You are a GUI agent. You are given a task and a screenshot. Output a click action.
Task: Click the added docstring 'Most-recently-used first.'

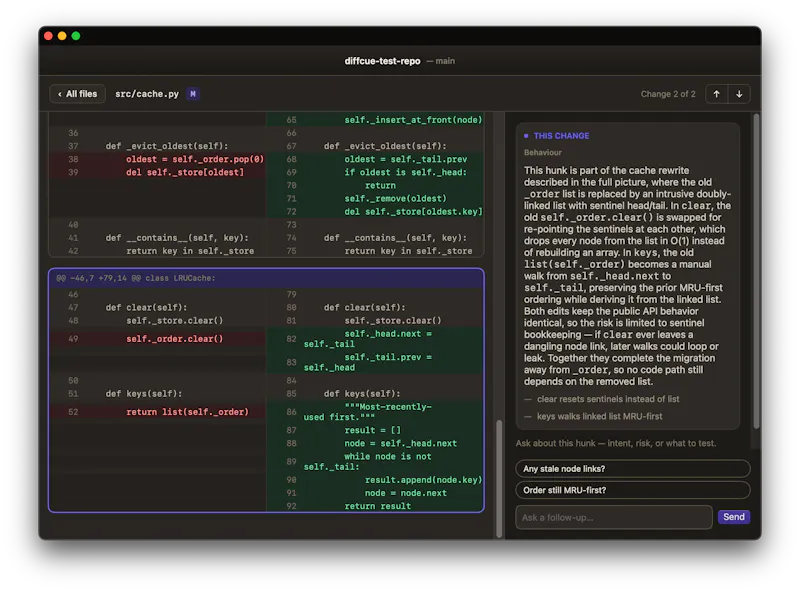(368, 412)
